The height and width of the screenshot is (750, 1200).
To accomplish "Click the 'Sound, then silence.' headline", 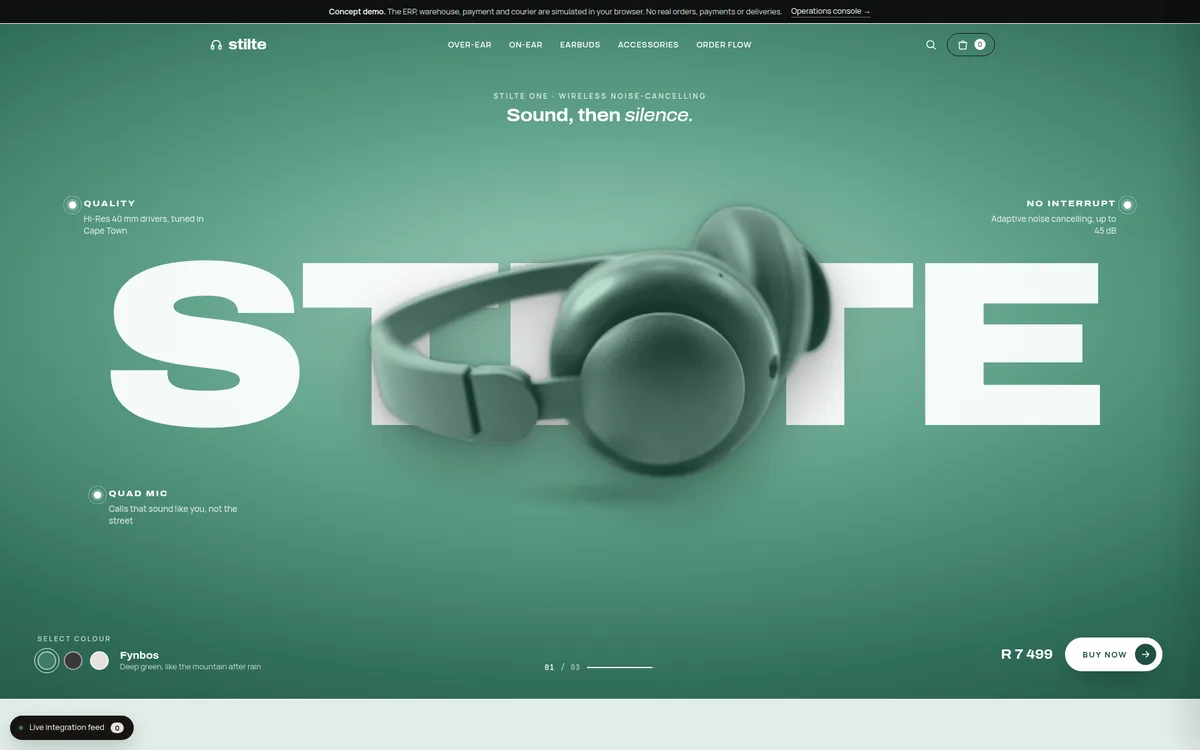I will pos(600,115).
